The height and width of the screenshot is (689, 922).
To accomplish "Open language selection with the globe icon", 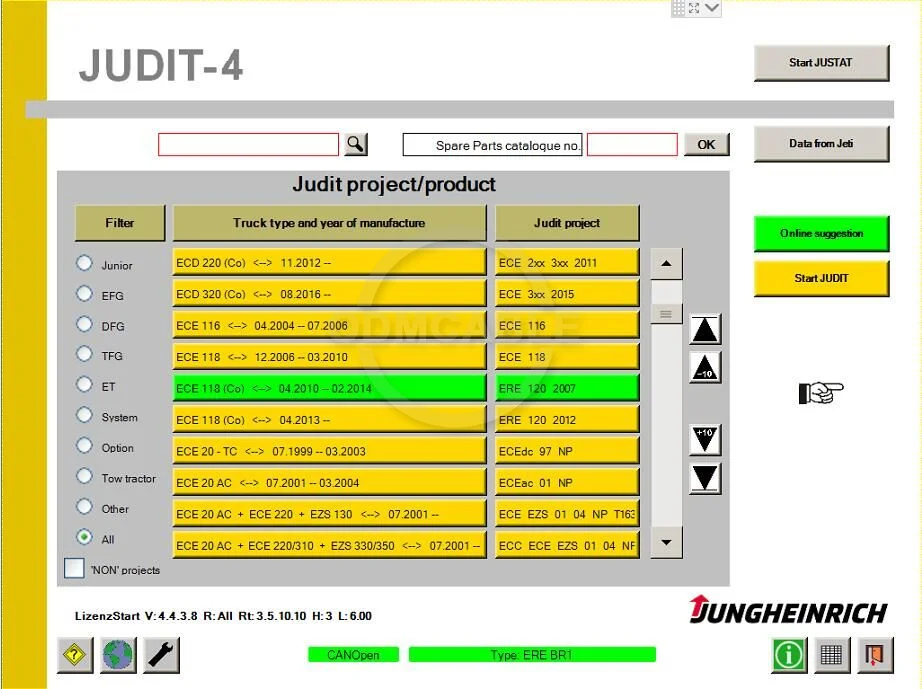I will pos(118,654).
